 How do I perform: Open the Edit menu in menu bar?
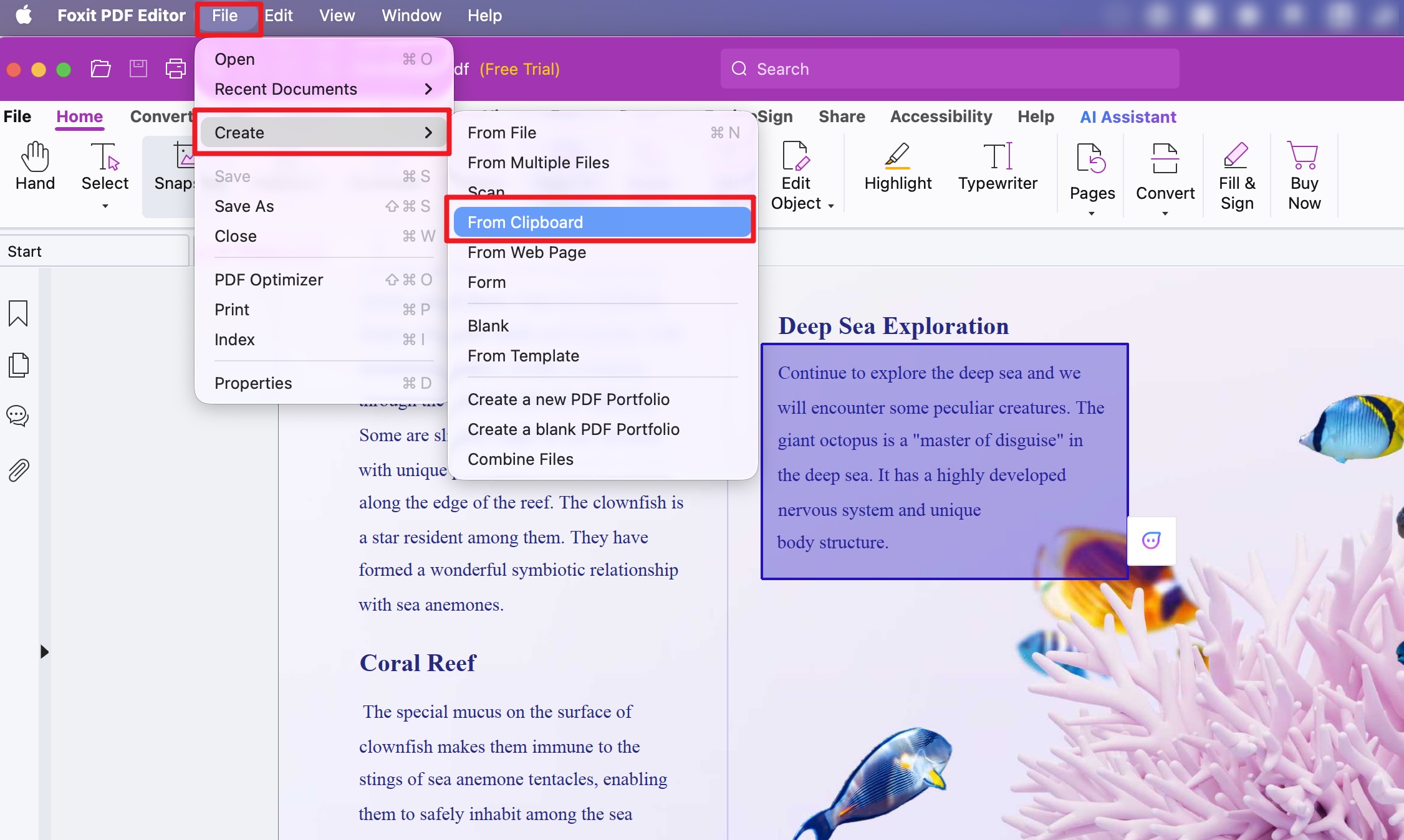[x=278, y=15]
